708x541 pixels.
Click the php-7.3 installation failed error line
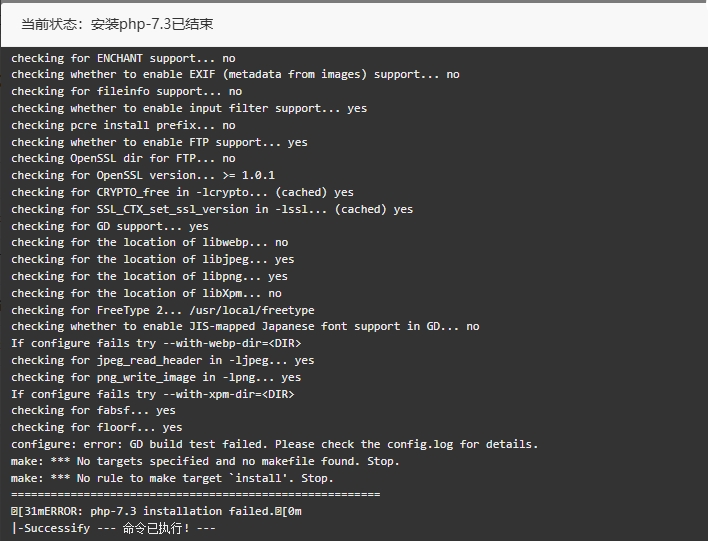coord(156,511)
